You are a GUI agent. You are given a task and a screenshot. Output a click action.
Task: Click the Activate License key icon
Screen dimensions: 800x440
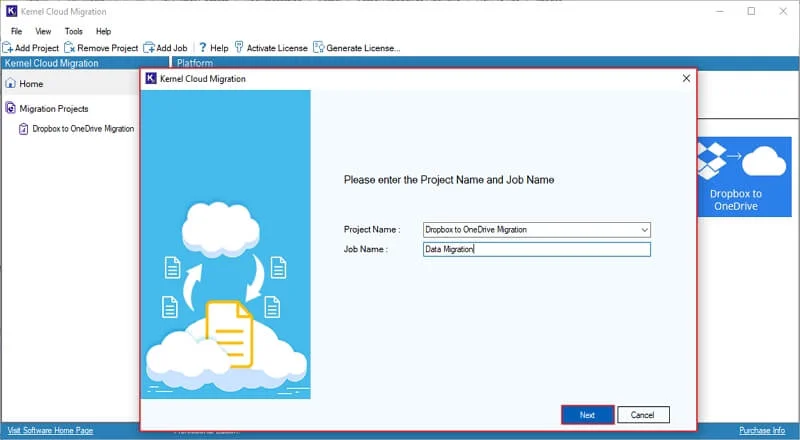[239, 47]
